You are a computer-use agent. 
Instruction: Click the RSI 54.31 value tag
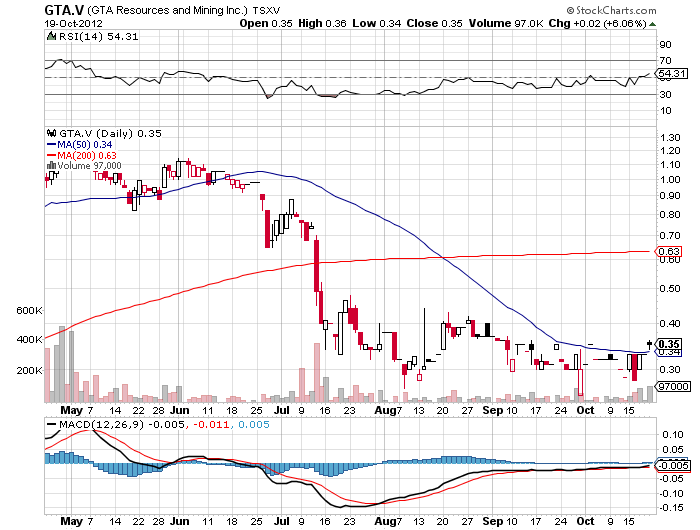pyautogui.click(x=671, y=73)
